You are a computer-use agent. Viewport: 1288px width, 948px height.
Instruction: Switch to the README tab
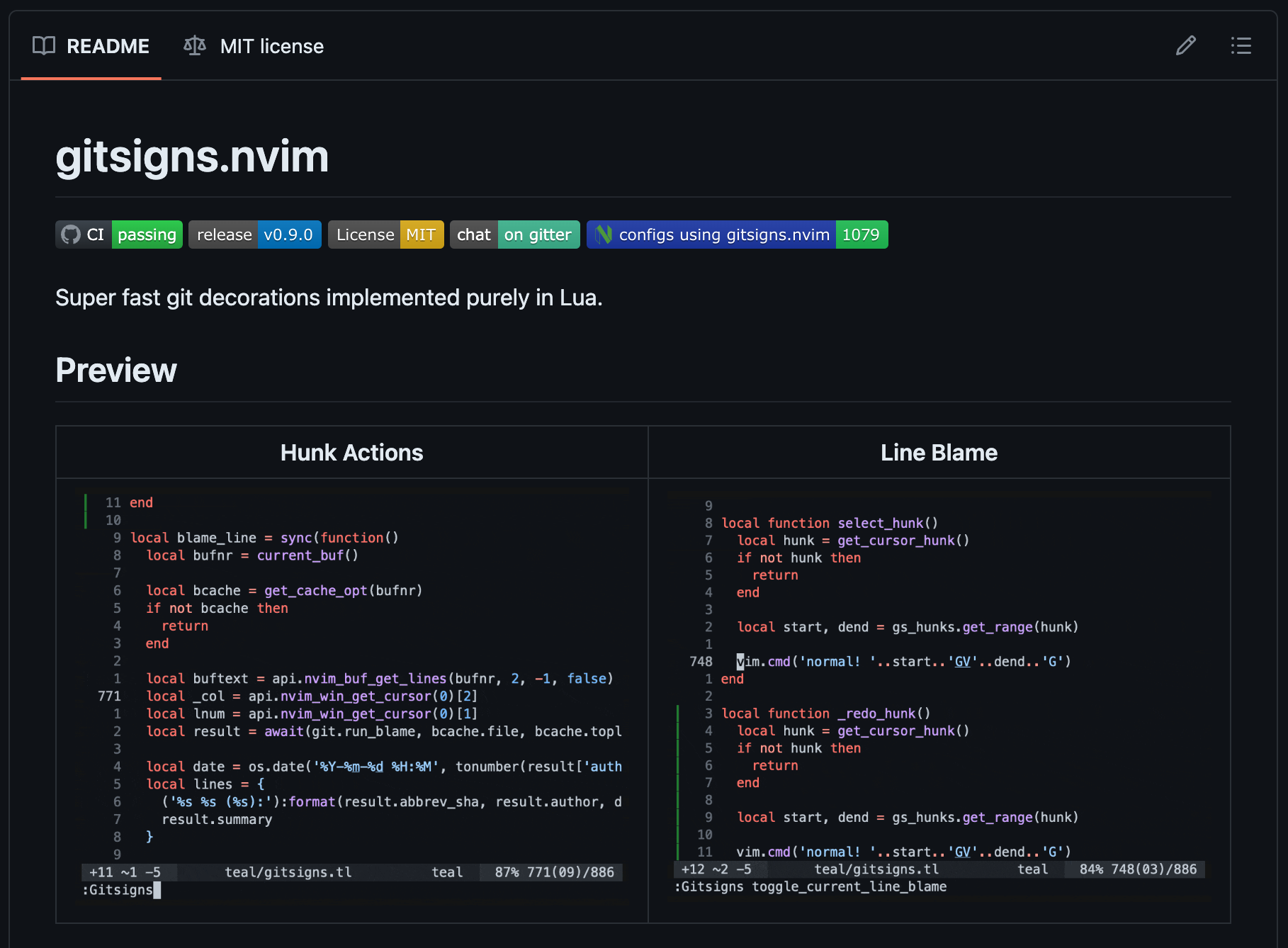(x=107, y=46)
